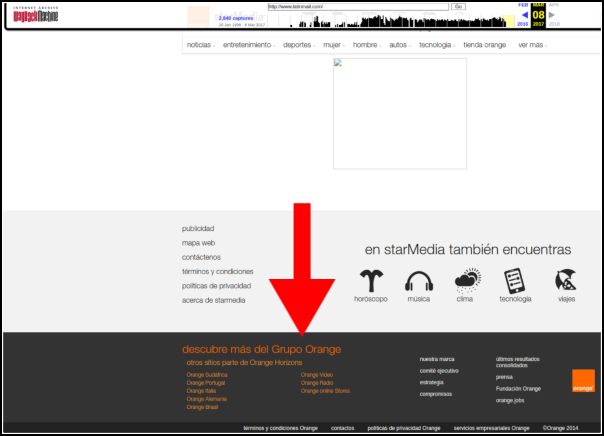
Task: Expand the noticias menu
Action: [200, 45]
